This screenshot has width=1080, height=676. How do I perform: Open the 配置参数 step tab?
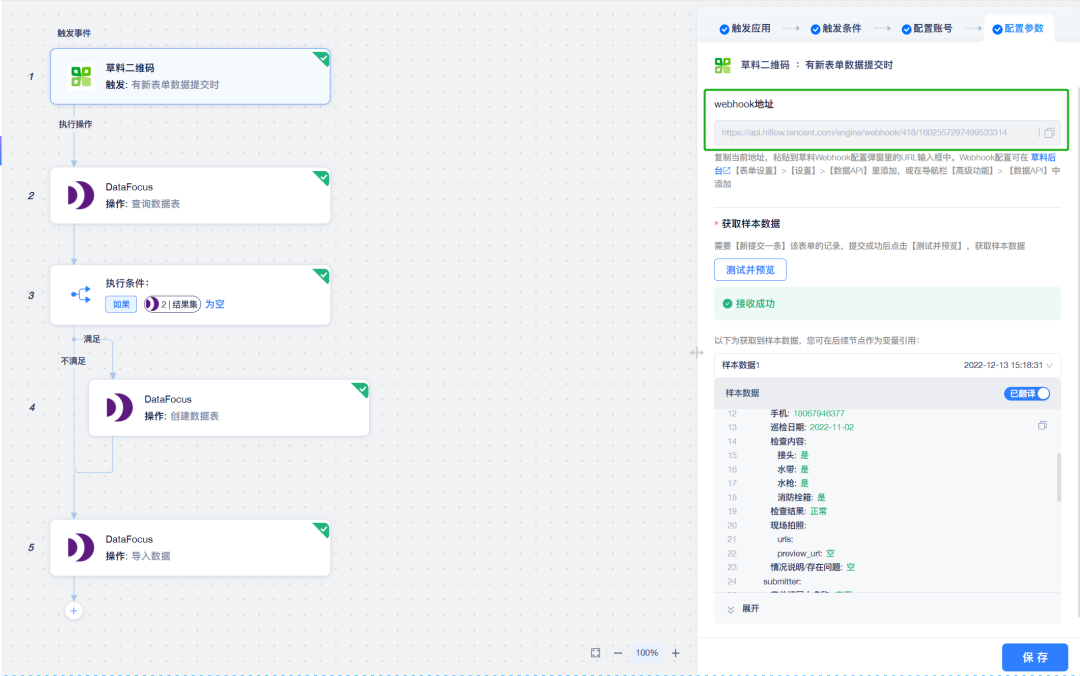coord(1018,28)
